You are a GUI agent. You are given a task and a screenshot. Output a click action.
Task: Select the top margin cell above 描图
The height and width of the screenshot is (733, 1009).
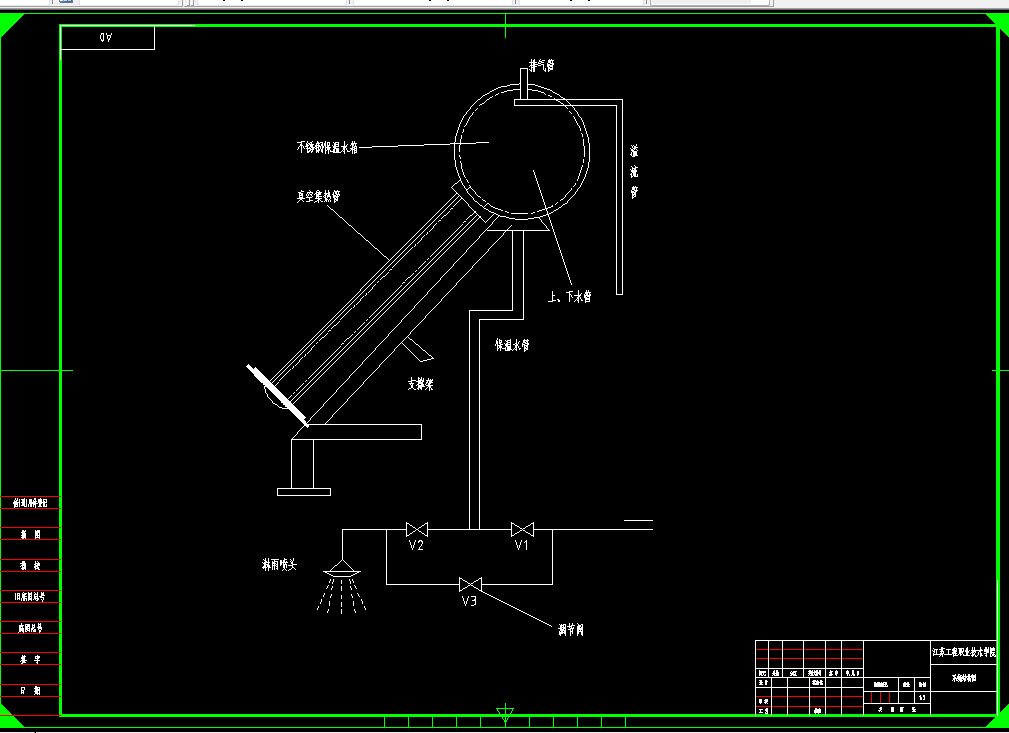coord(30,503)
